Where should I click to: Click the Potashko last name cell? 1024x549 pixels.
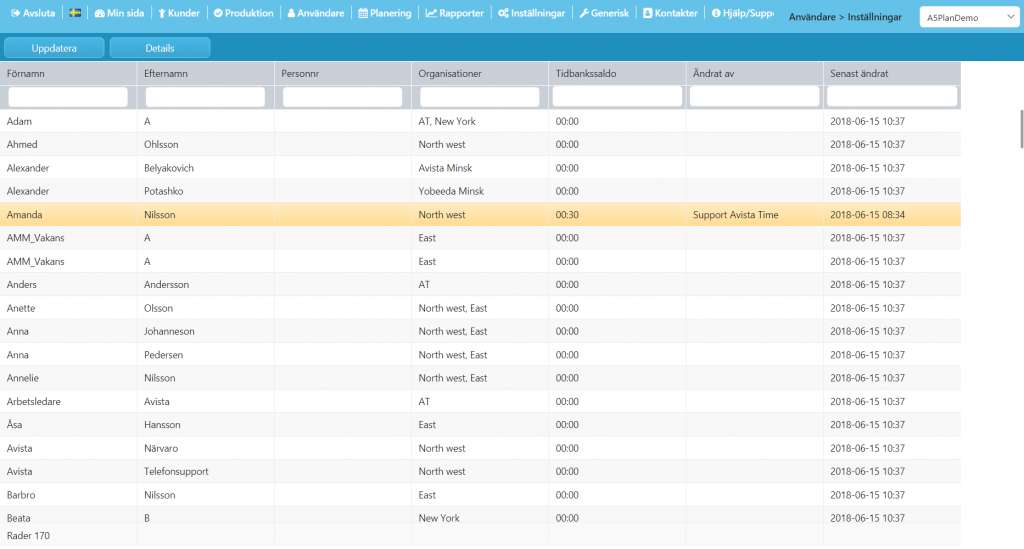click(x=163, y=191)
